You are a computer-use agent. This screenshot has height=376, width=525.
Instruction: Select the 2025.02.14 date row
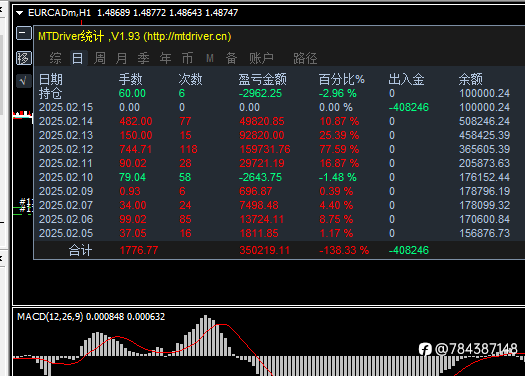coord(66,122)
